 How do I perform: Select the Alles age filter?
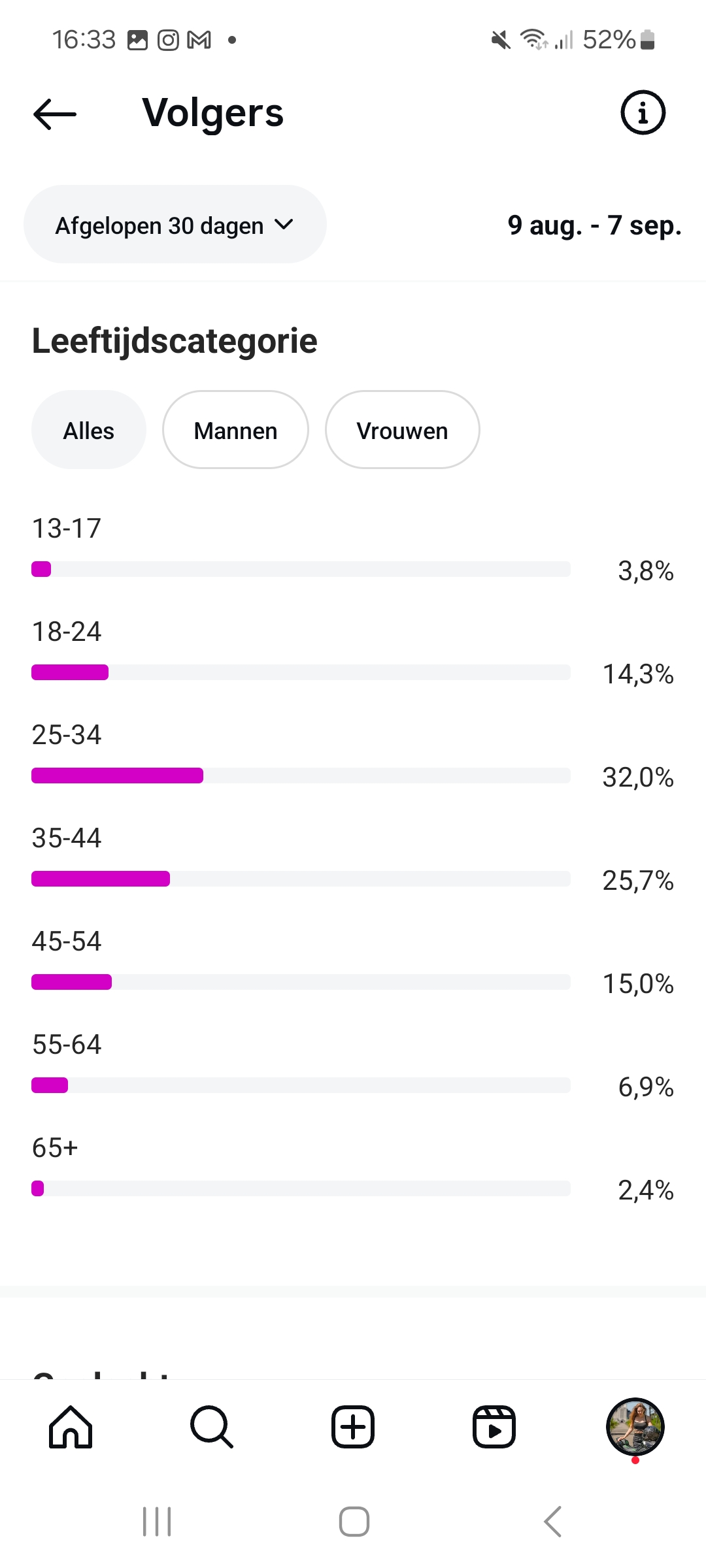tap(89, 430)
